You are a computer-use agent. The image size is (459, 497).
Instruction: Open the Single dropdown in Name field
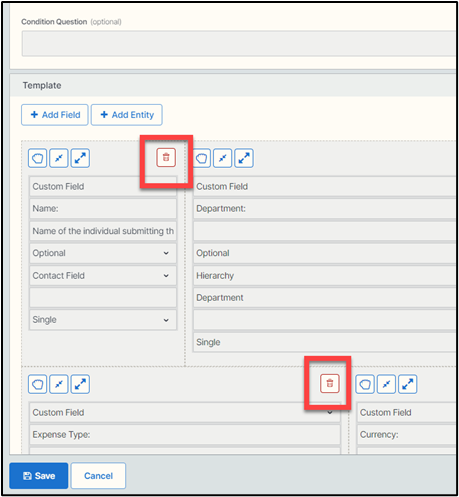point(103,320)
